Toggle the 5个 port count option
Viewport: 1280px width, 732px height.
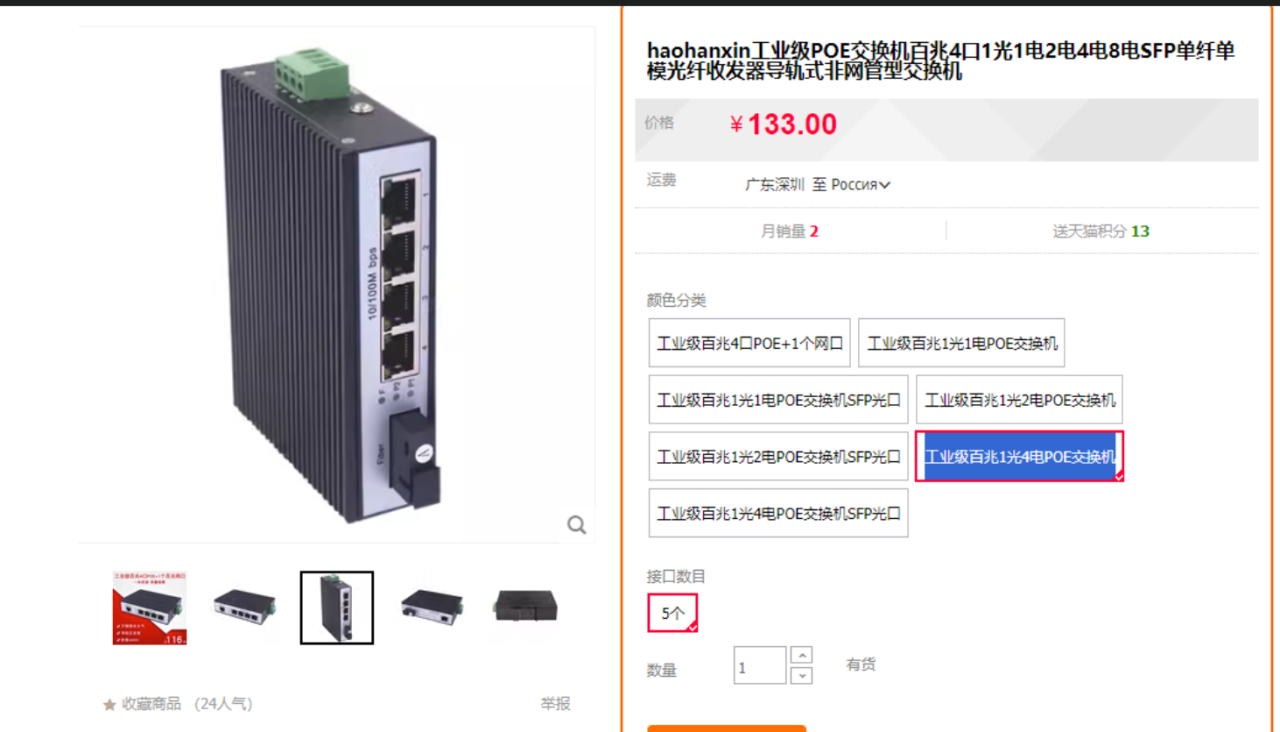pyautogui.click(x=672, y=613)
